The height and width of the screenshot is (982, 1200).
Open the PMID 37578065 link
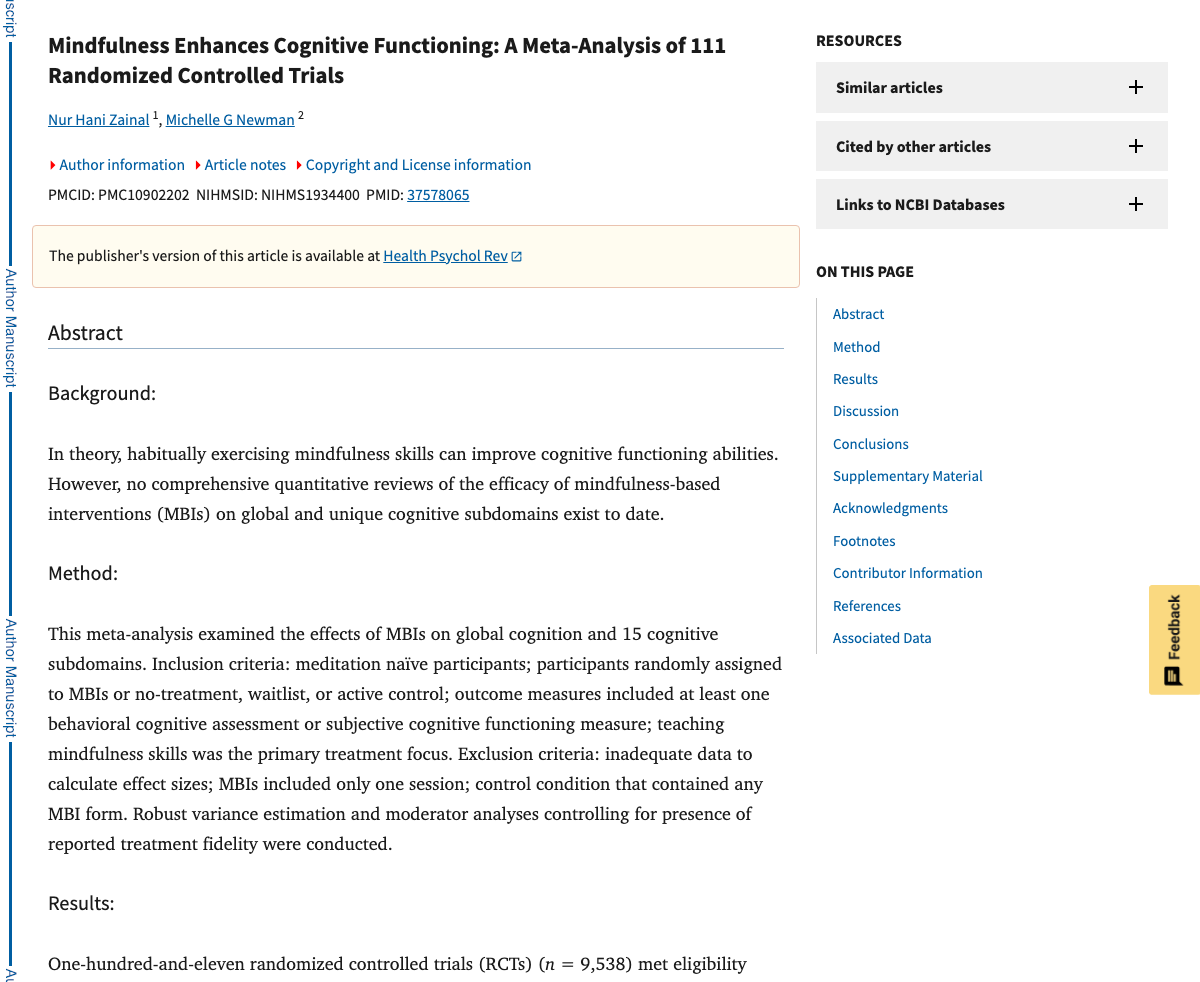coord(438,195)
